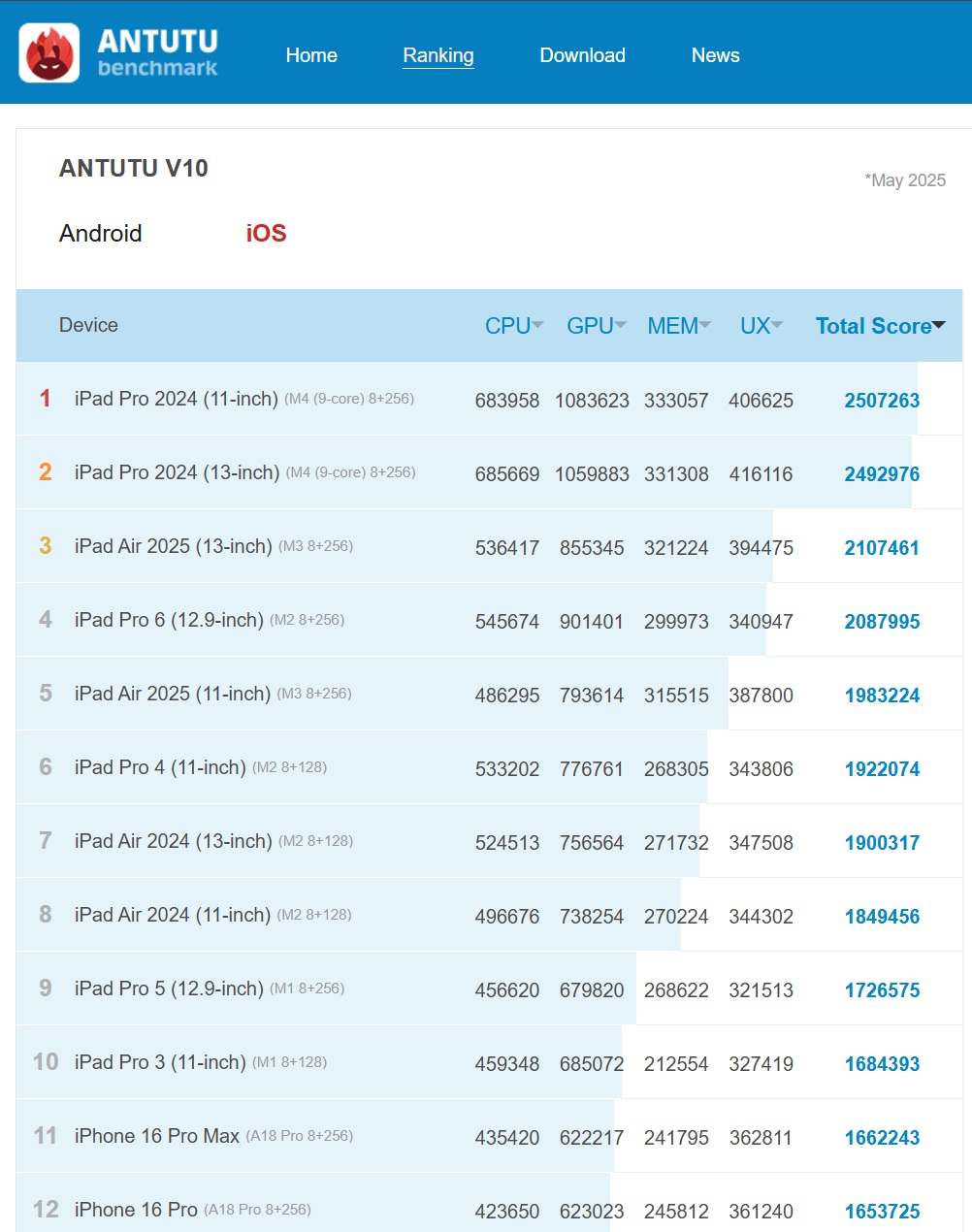Sort by MEM score arrow
This screenshot has width=972, height=1232.
[x=705, y=325]
